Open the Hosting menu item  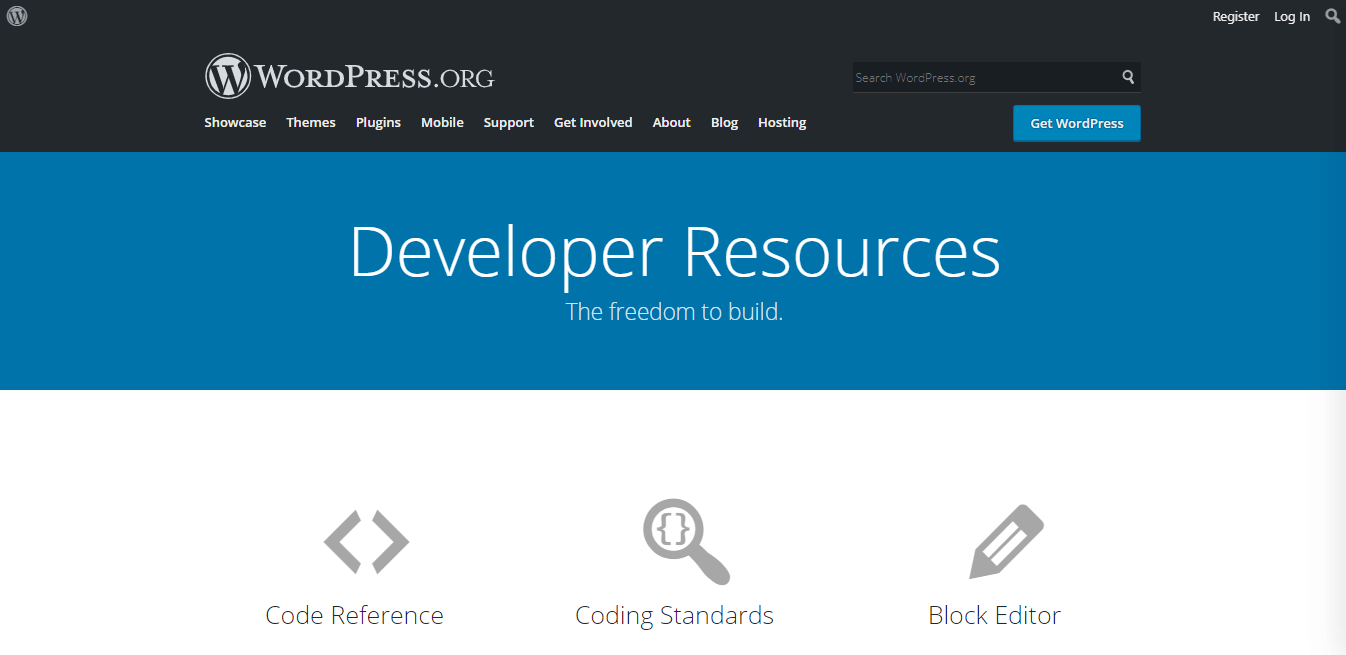pyautogui.click(x=782, y=122)
